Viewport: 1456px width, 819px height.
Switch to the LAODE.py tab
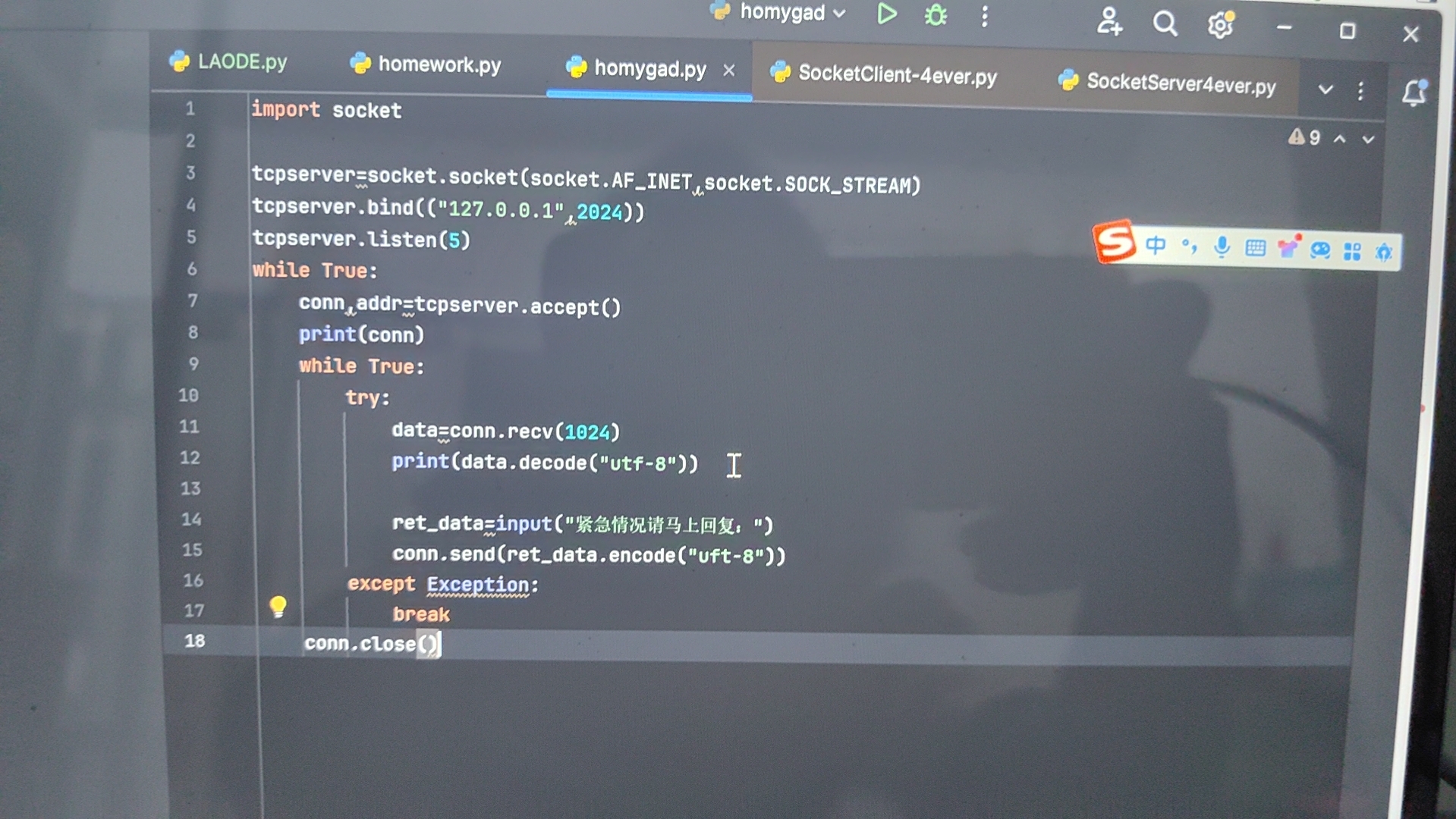(x=228, y=61)
